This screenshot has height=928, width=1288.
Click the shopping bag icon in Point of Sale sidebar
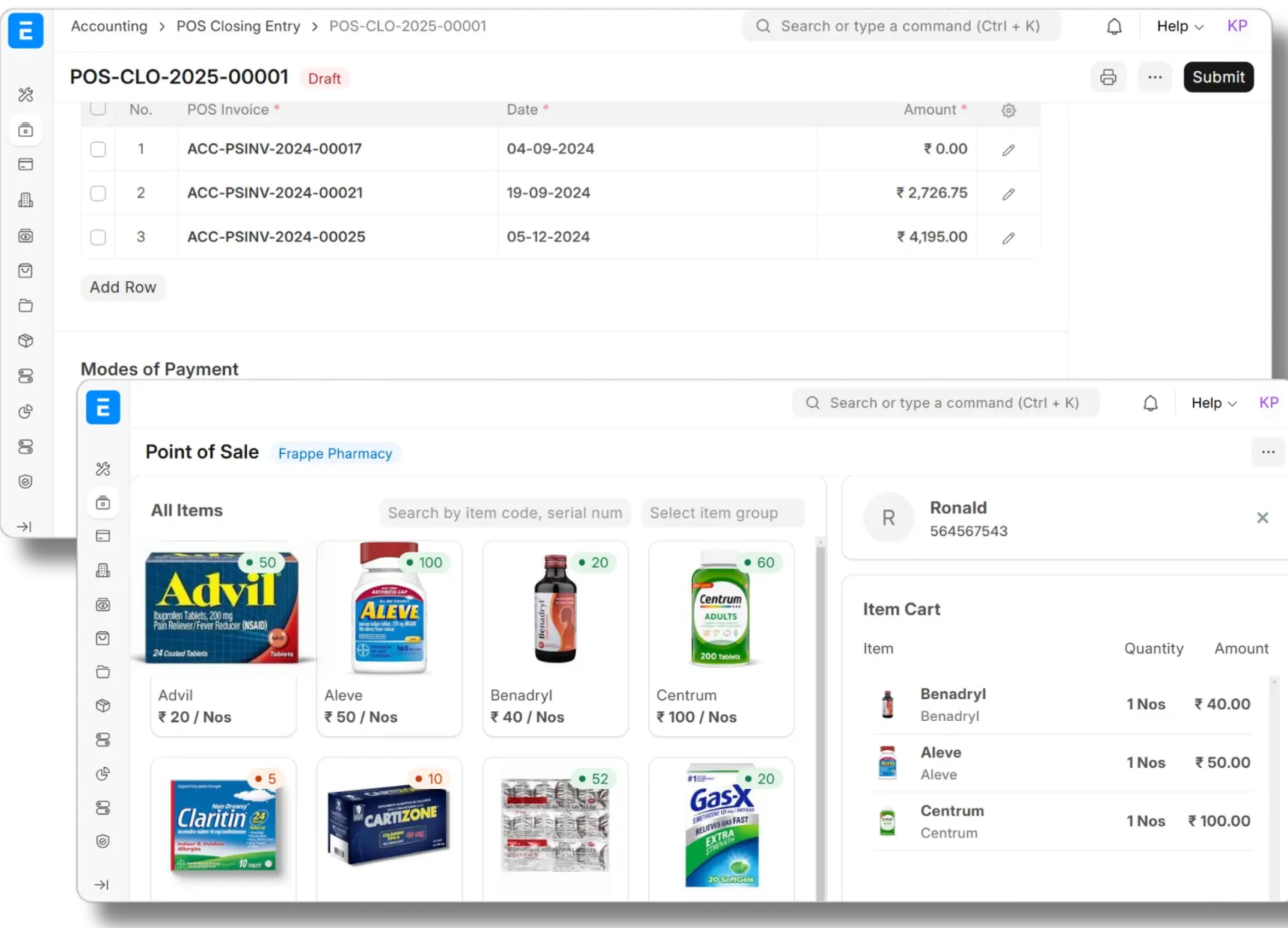click(103, 638)
